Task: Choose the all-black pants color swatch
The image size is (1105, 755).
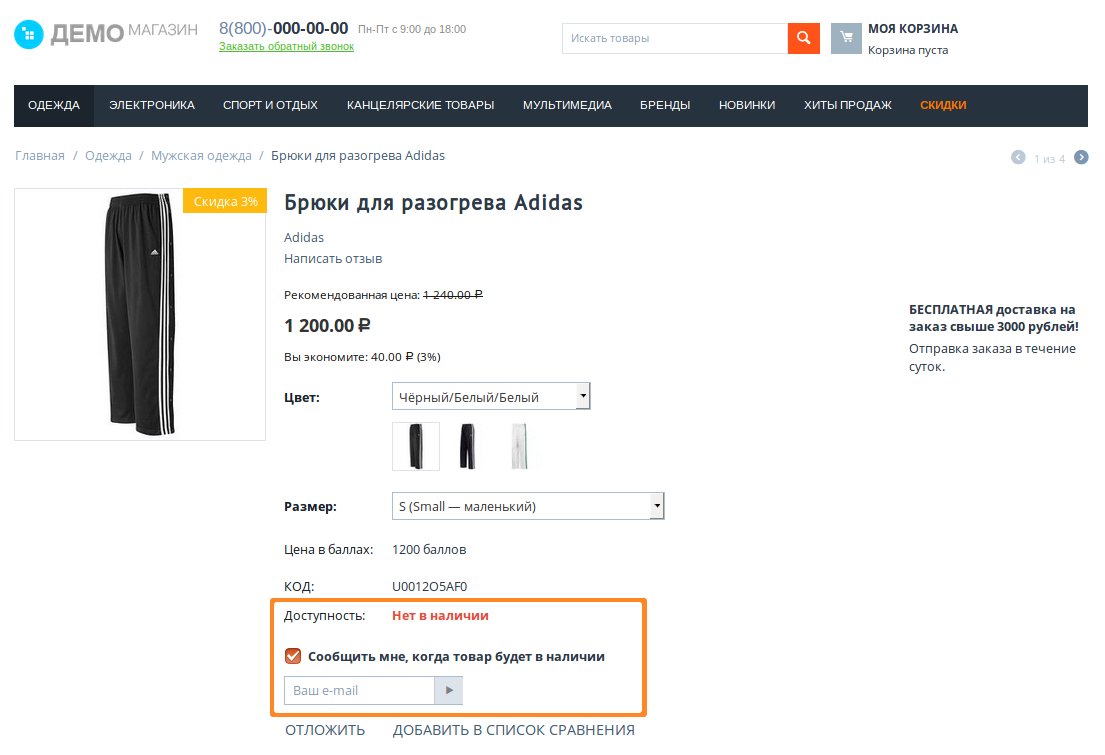Action: (466, 446)
